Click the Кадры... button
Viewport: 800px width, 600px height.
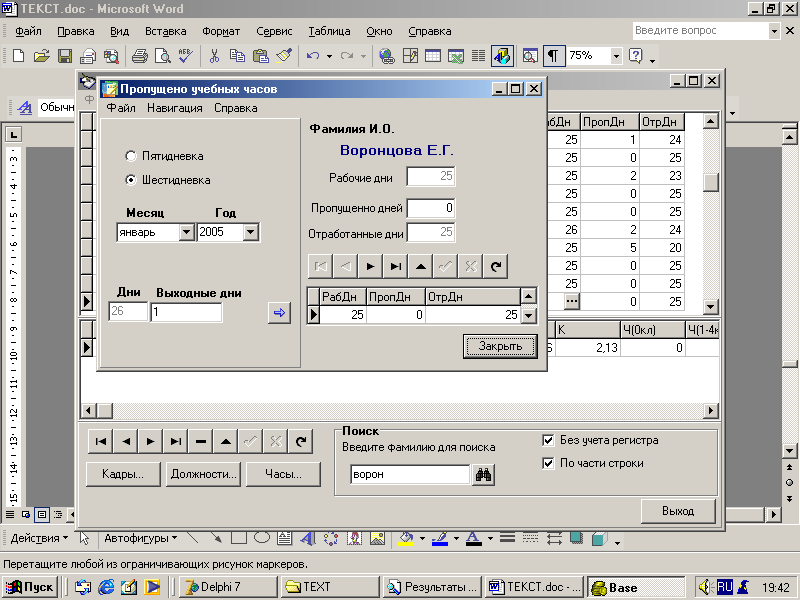123,475
